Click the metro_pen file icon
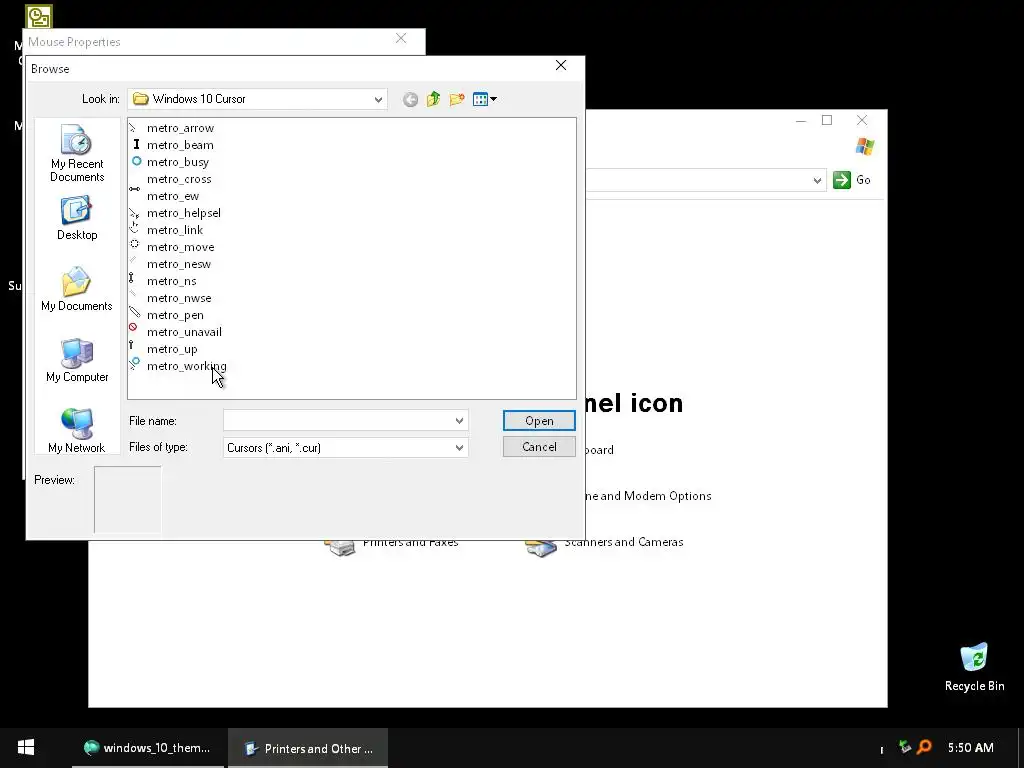The height and width of the screenshot is (768, 1024). [135, 312]
